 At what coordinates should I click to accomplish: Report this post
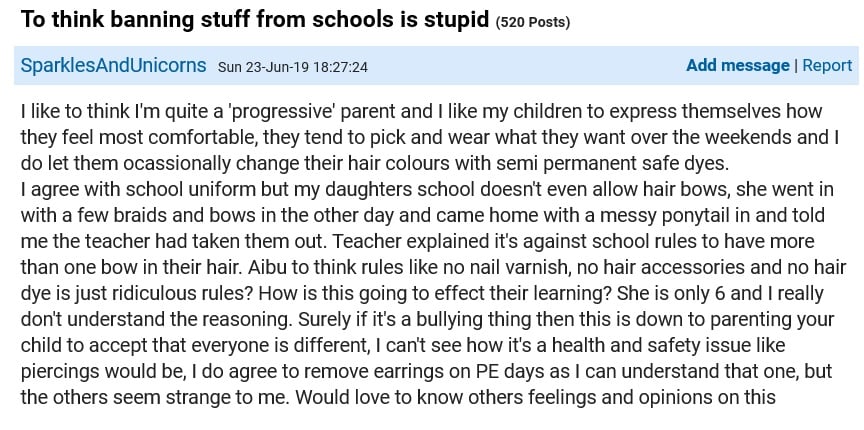827,65
